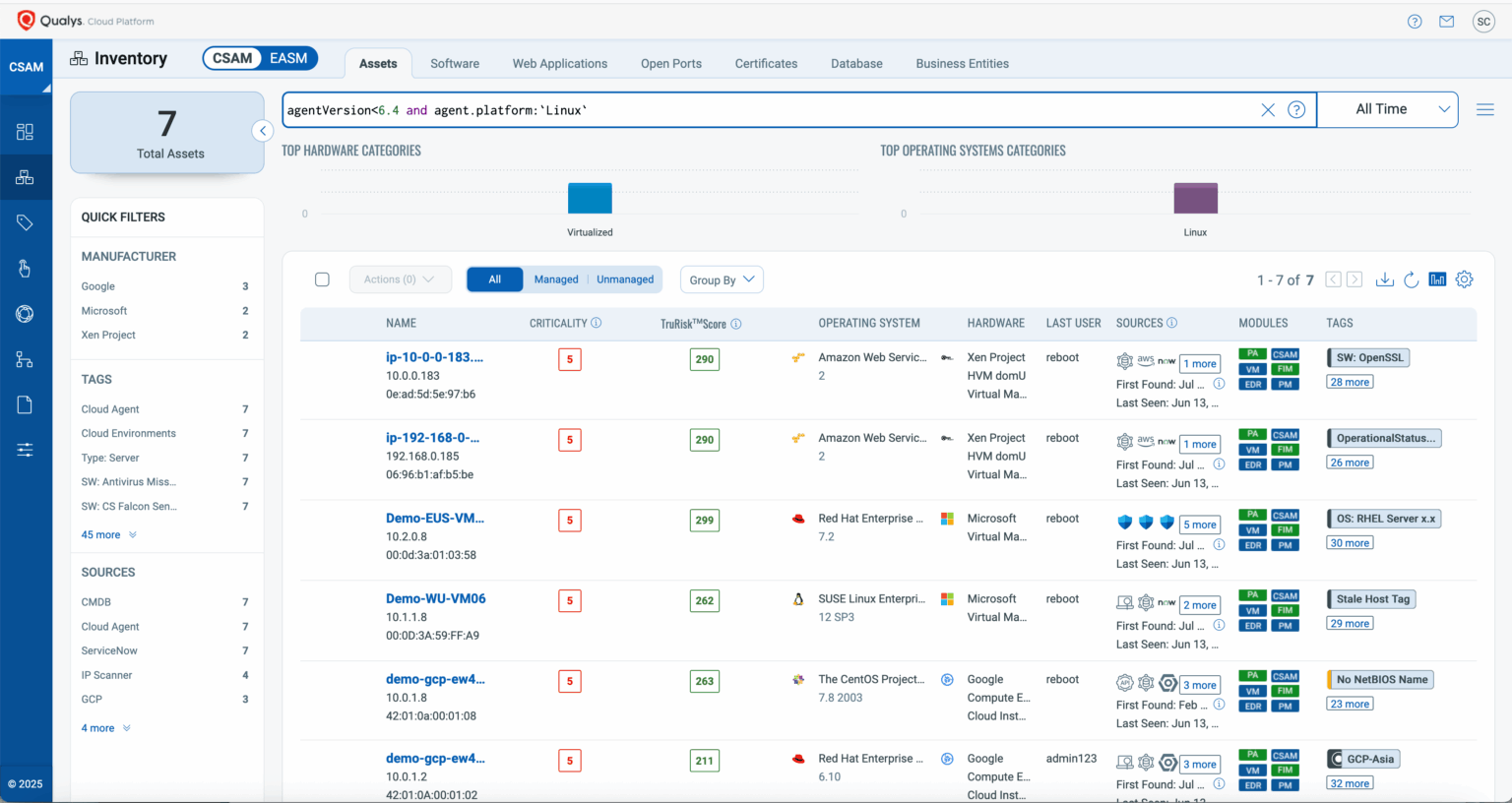
Task: Collapse the quick filters panel arrow
Action: (x=263, y=131)
